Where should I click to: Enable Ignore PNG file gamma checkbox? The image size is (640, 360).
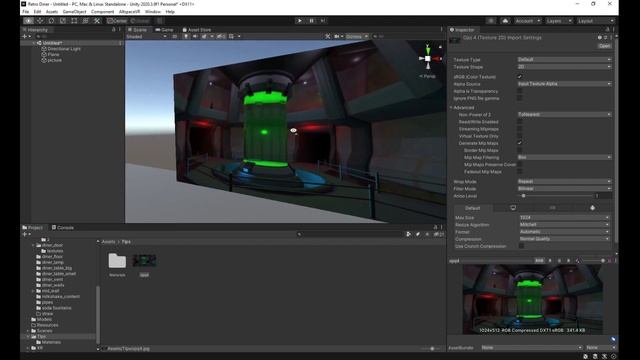coord(520,98)
